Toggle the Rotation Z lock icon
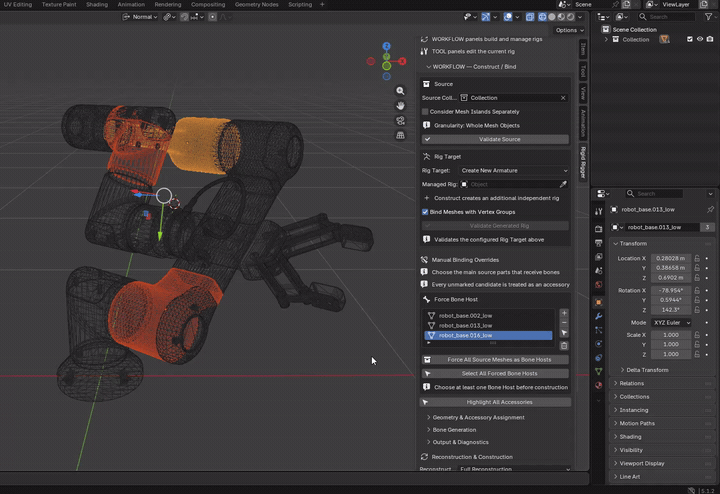 [x=697, y=309]
